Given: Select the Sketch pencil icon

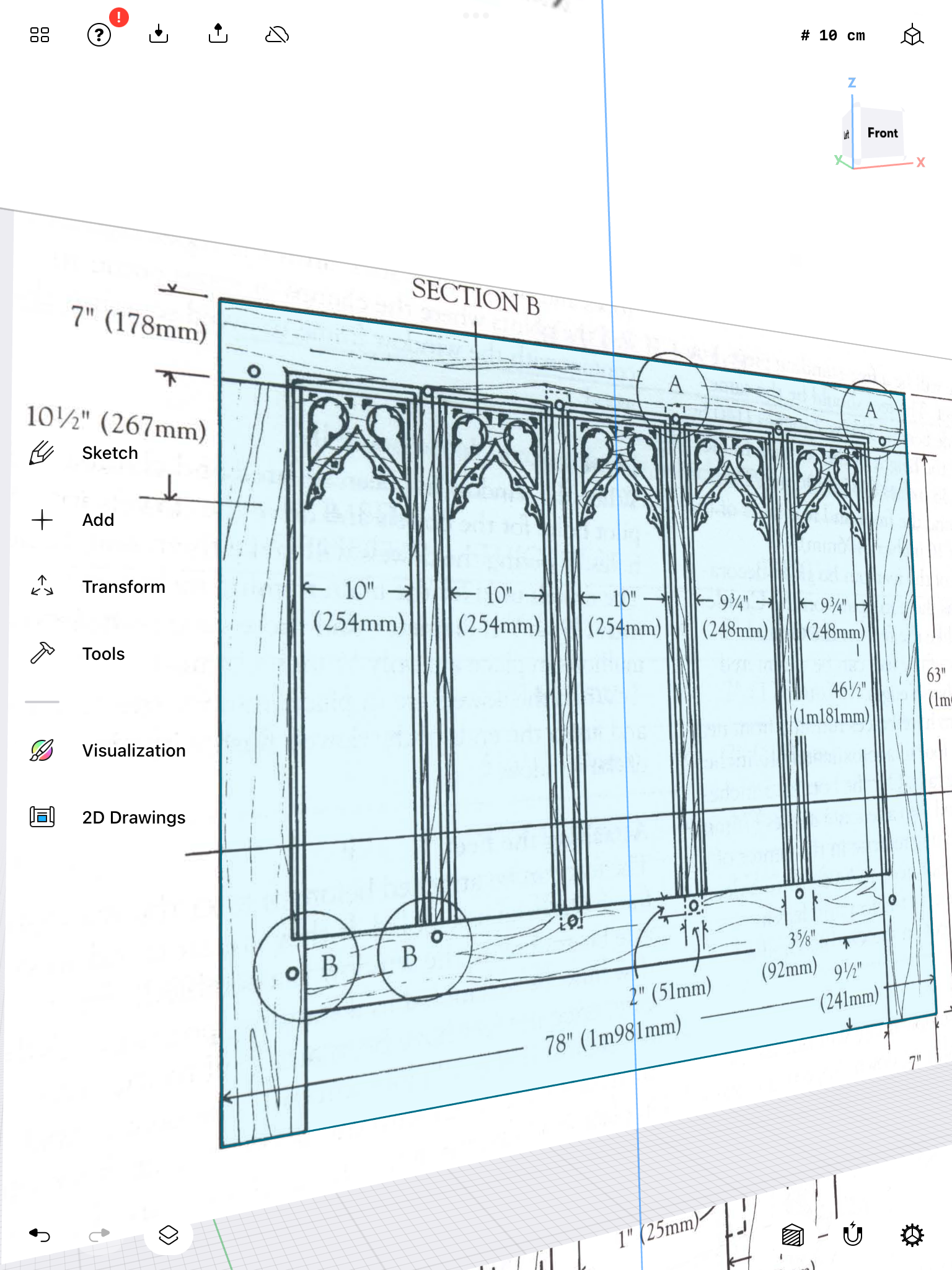Looking at the screenshot, I should pos(42,453).
